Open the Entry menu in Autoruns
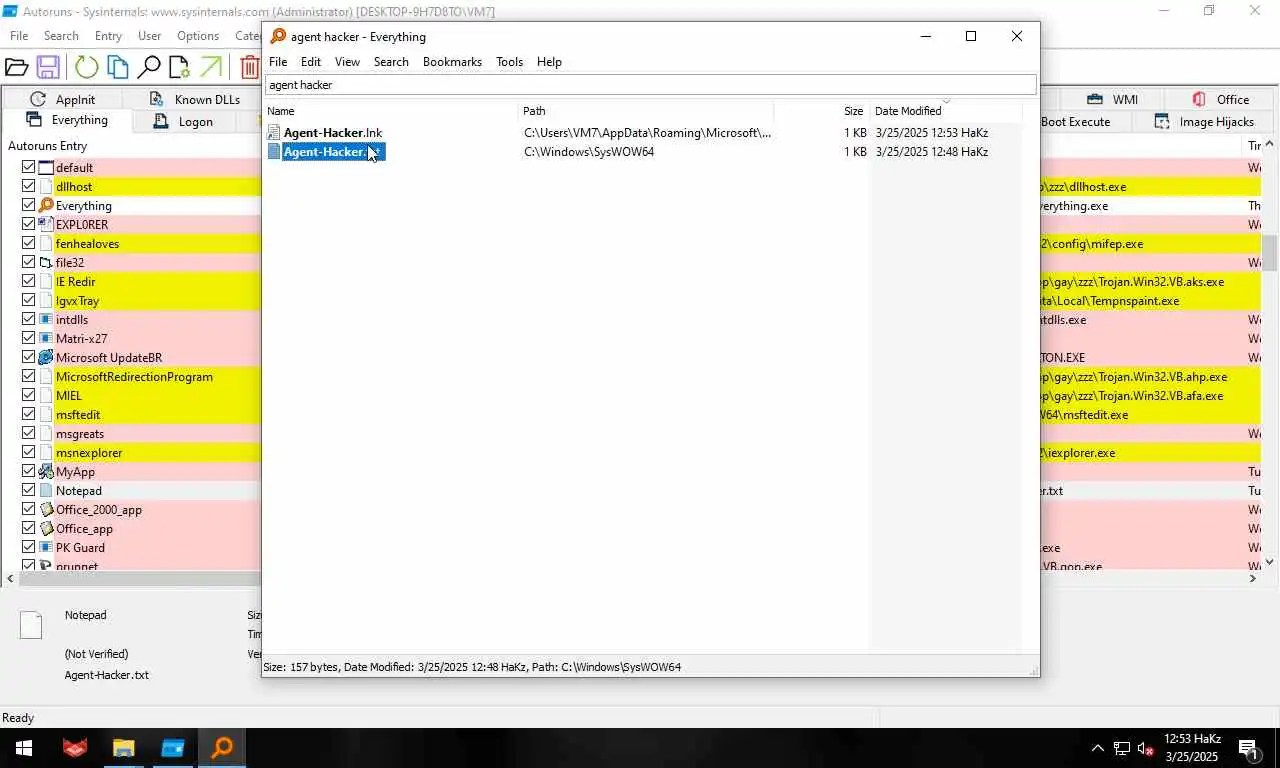Screen dimensions: 1280x768 (108, 36)
